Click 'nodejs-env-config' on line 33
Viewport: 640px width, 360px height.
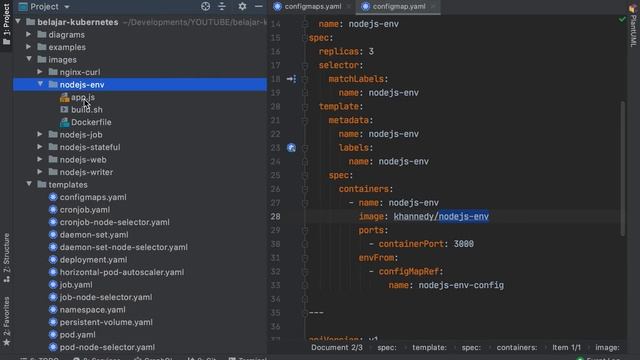tap(461, 285)
